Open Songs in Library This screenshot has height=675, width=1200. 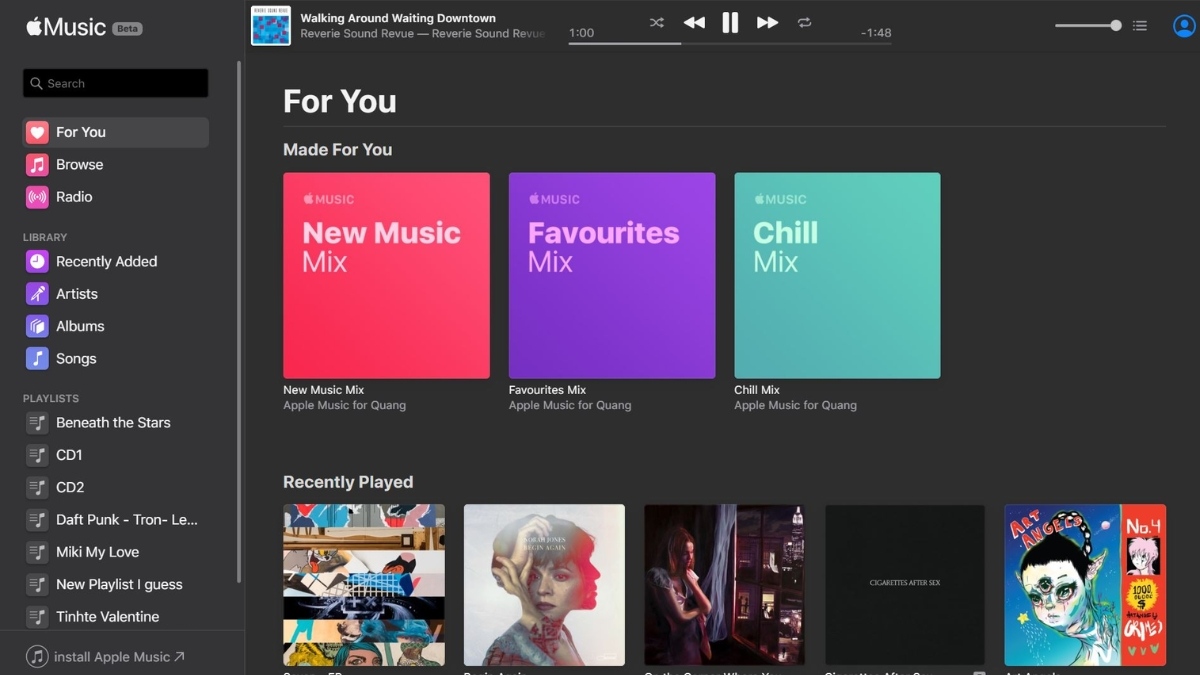click(x=116, y=358)
